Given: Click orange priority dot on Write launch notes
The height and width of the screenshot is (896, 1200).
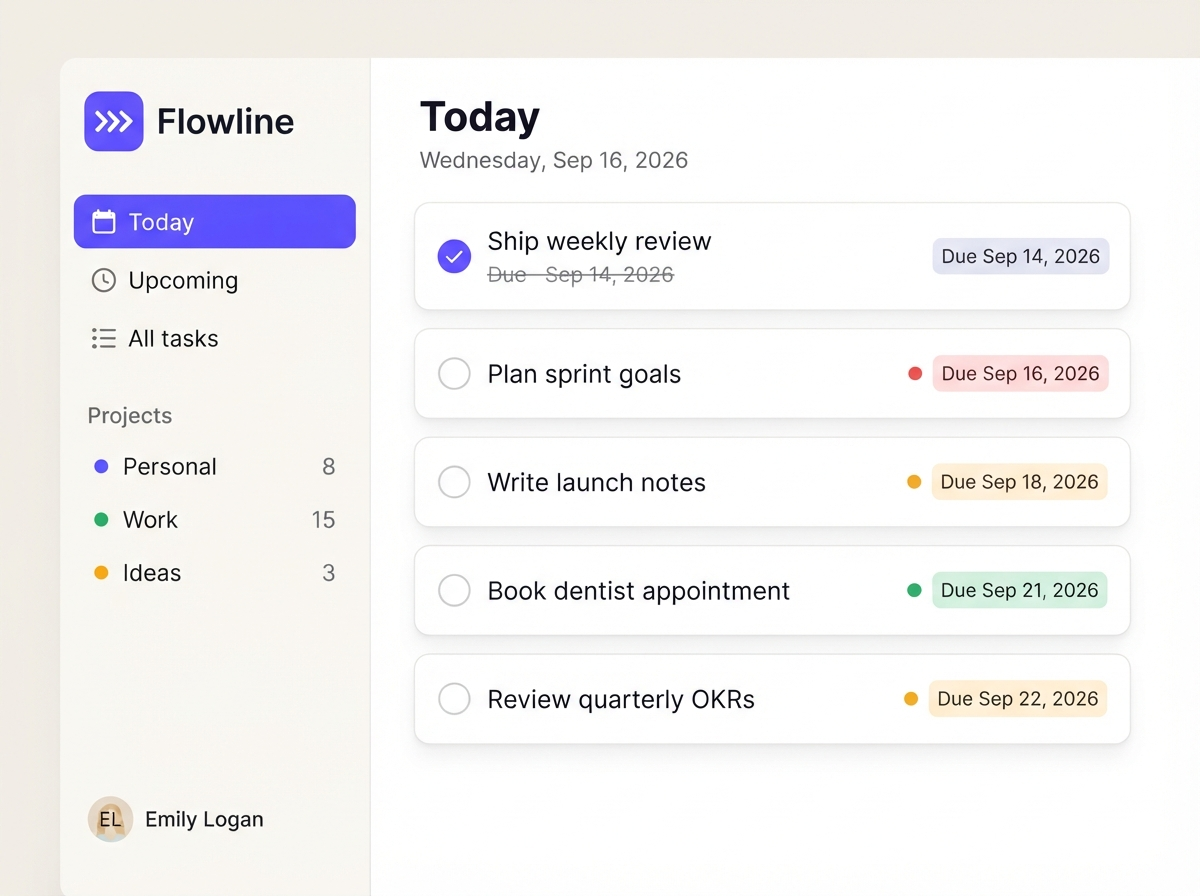Looking at the screenshot, I should click(914, 482).
